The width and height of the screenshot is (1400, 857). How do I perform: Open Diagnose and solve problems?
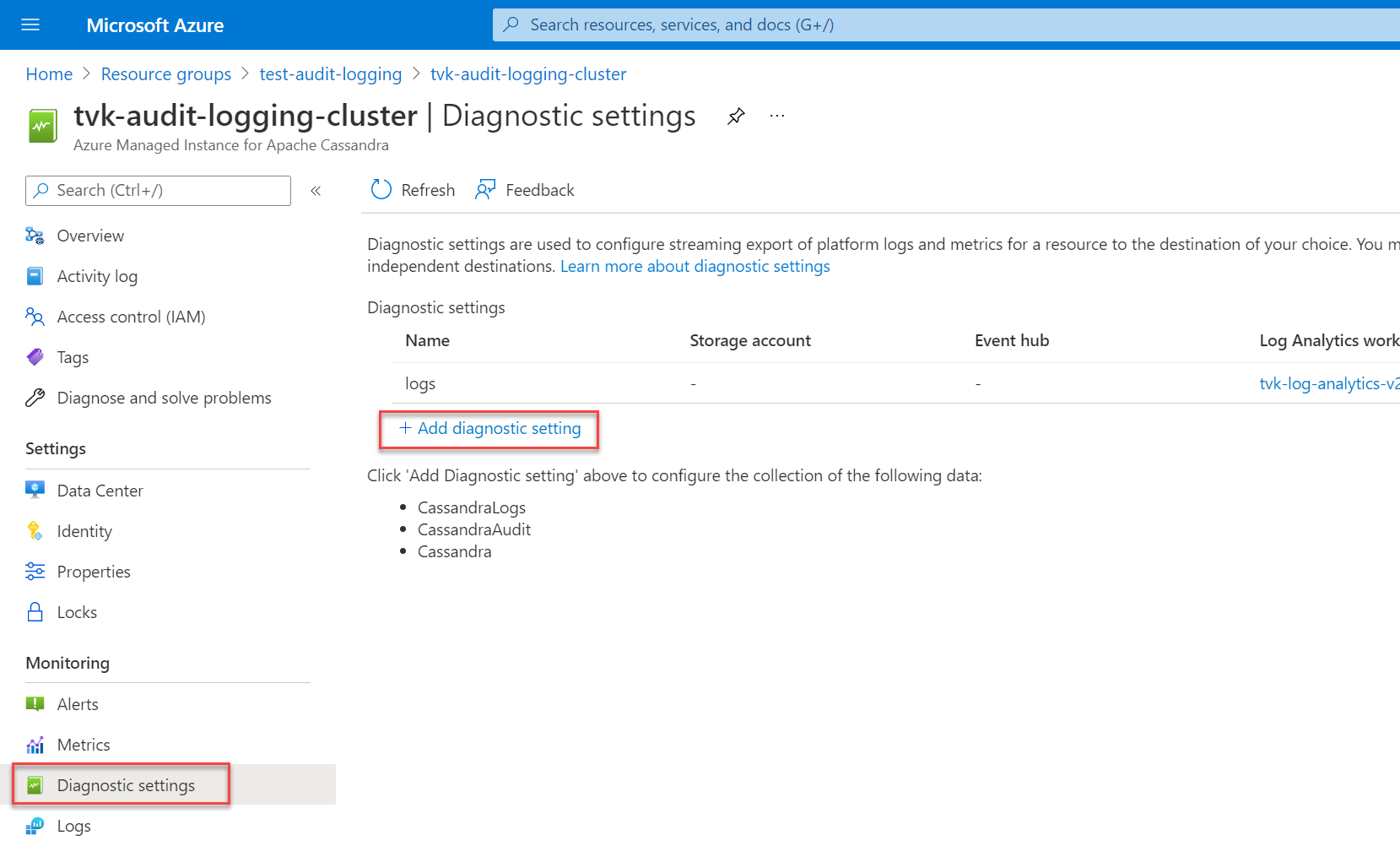point(164,398)
